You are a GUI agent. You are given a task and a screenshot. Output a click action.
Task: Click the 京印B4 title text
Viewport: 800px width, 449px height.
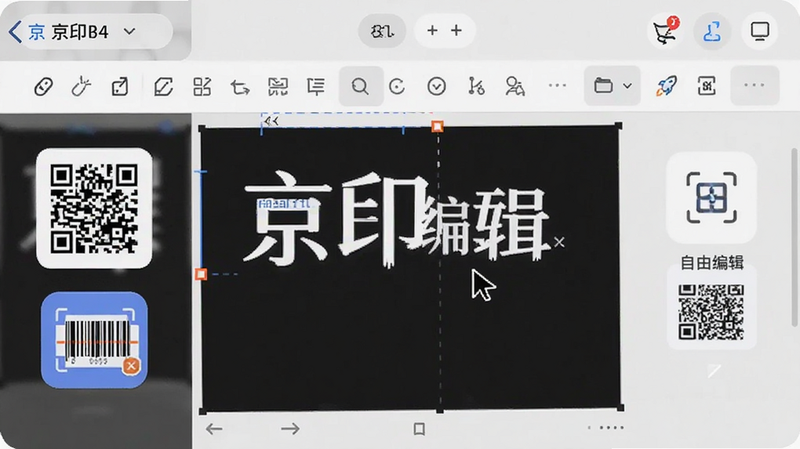pyautogui.click(x=80, y=32)
